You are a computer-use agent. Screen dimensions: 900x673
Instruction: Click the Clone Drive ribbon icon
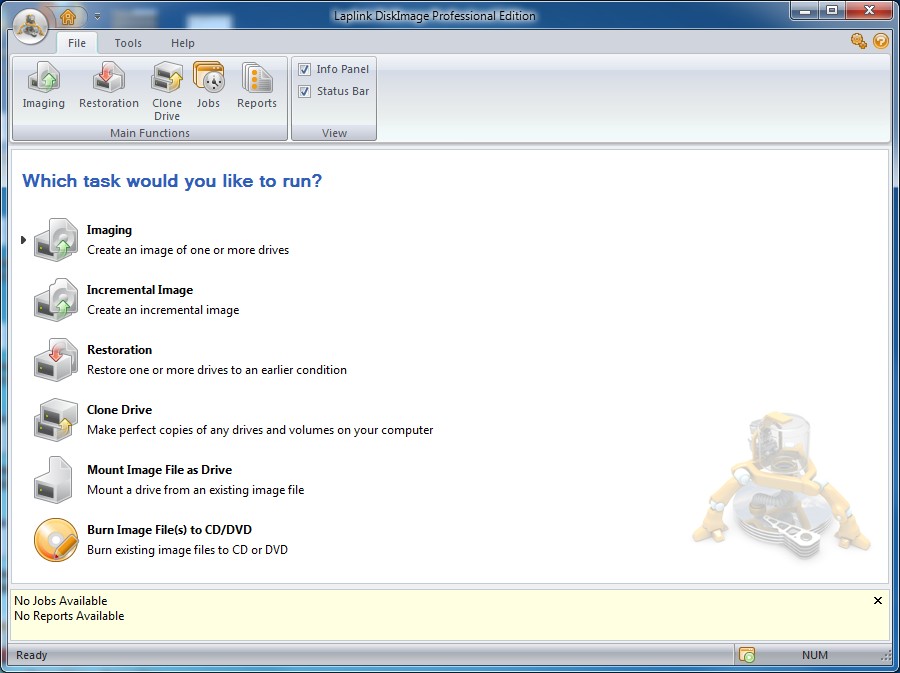tap(167, 78)
